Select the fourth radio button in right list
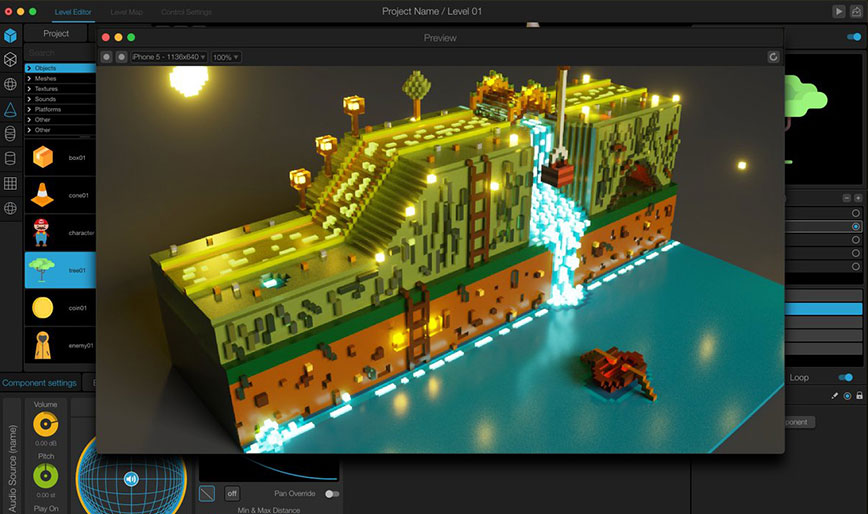868x514 pixels. pos(856,253)
